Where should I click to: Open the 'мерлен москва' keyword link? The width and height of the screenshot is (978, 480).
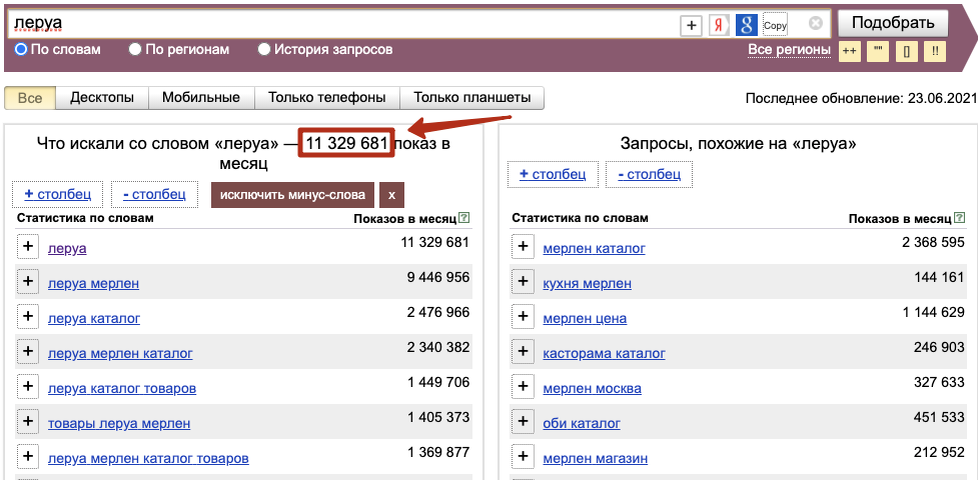[593, 388]
